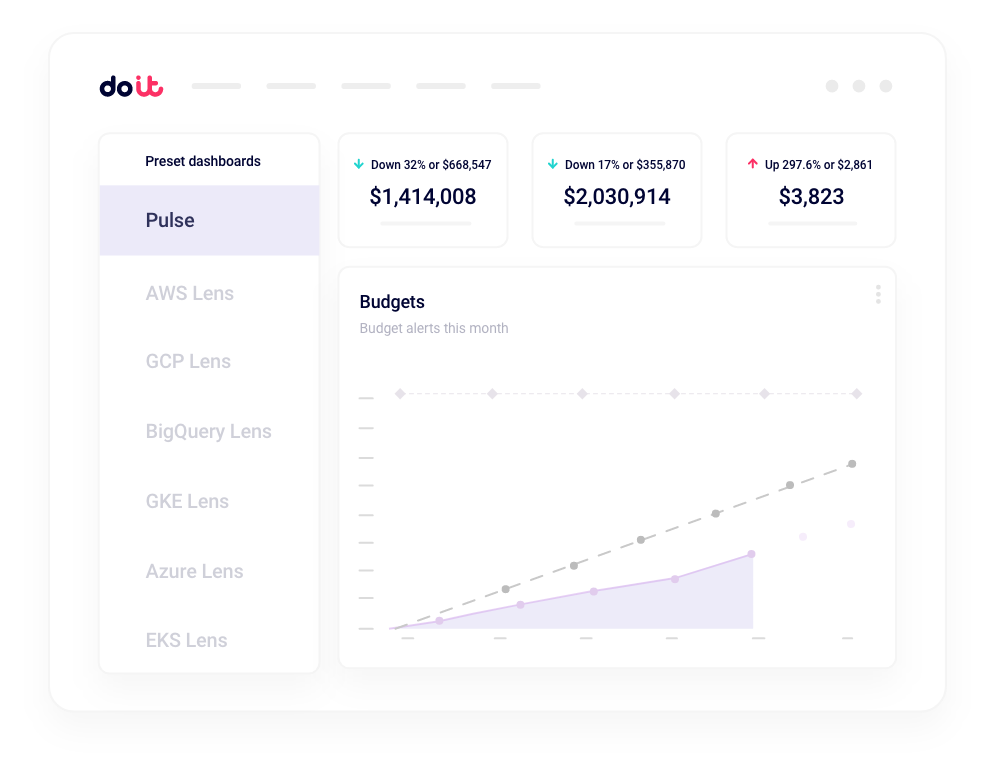Open the AWS Lens dashboard
Image resolution: width=995 pixels, height=777 pixels.
point(190,293)
